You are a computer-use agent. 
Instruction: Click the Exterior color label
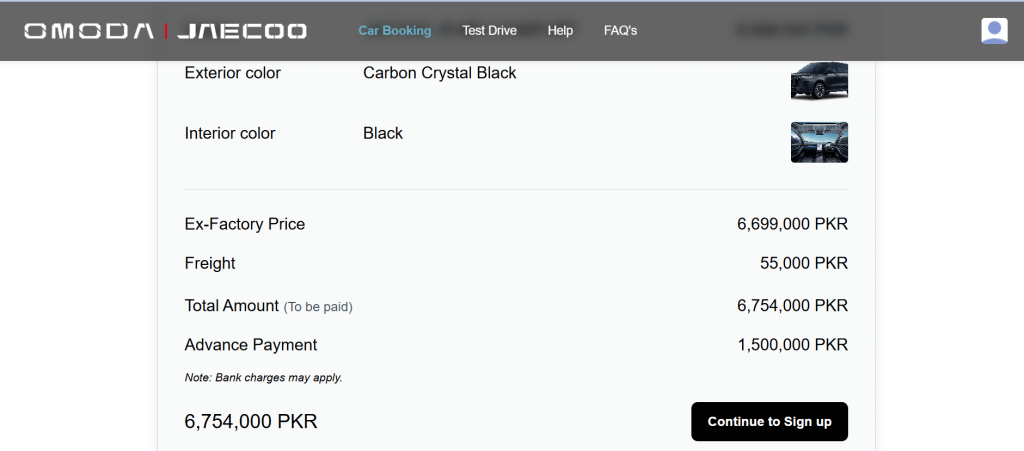coord(232,73)
